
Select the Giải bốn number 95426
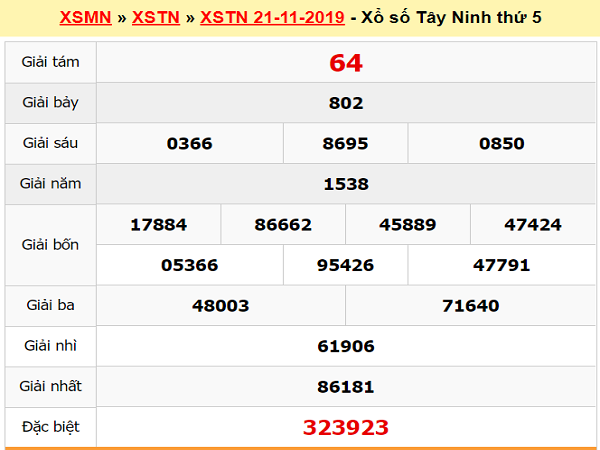tap(346, 266)
